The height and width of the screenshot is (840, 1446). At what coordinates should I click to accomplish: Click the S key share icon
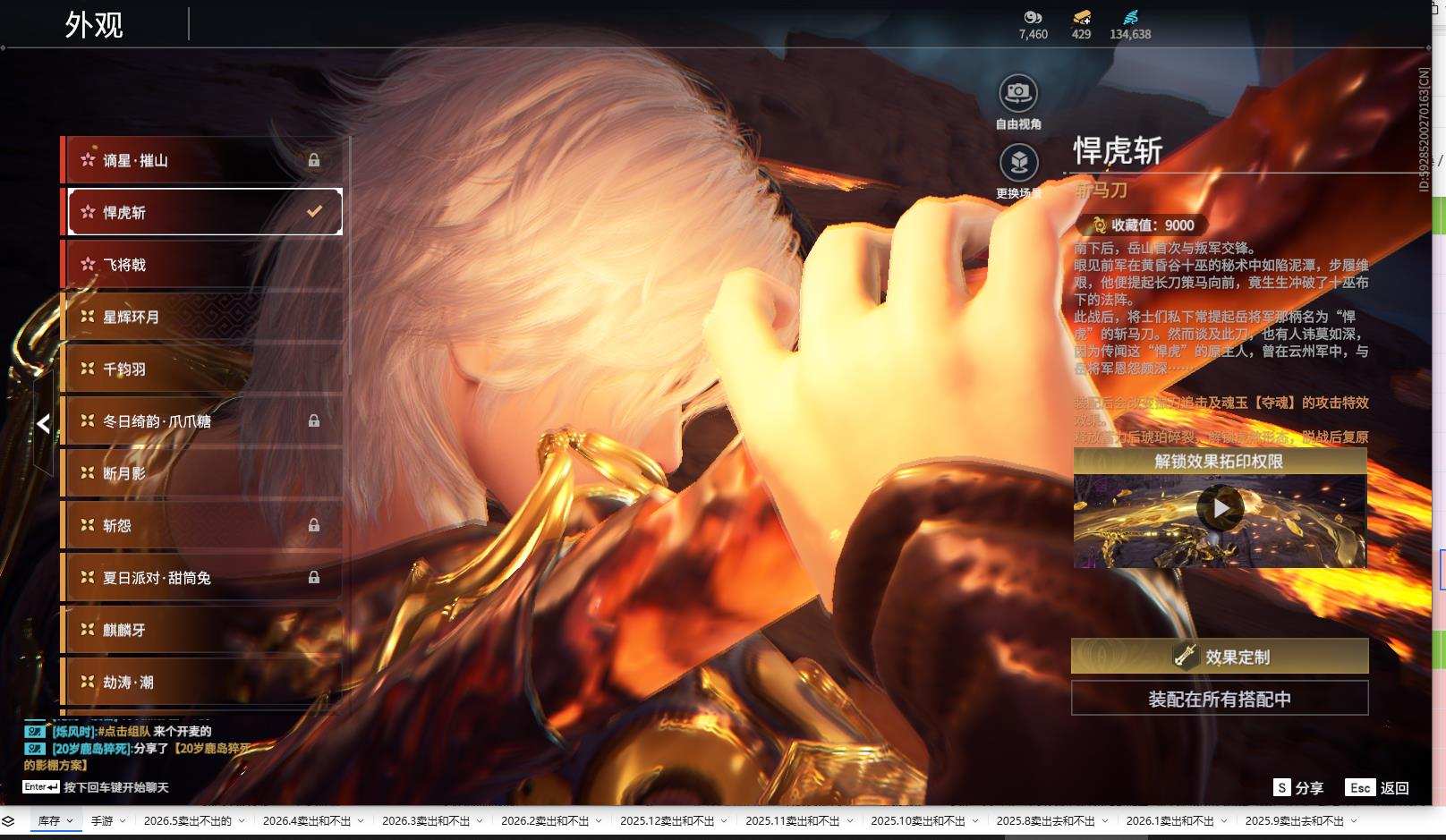1282,787
